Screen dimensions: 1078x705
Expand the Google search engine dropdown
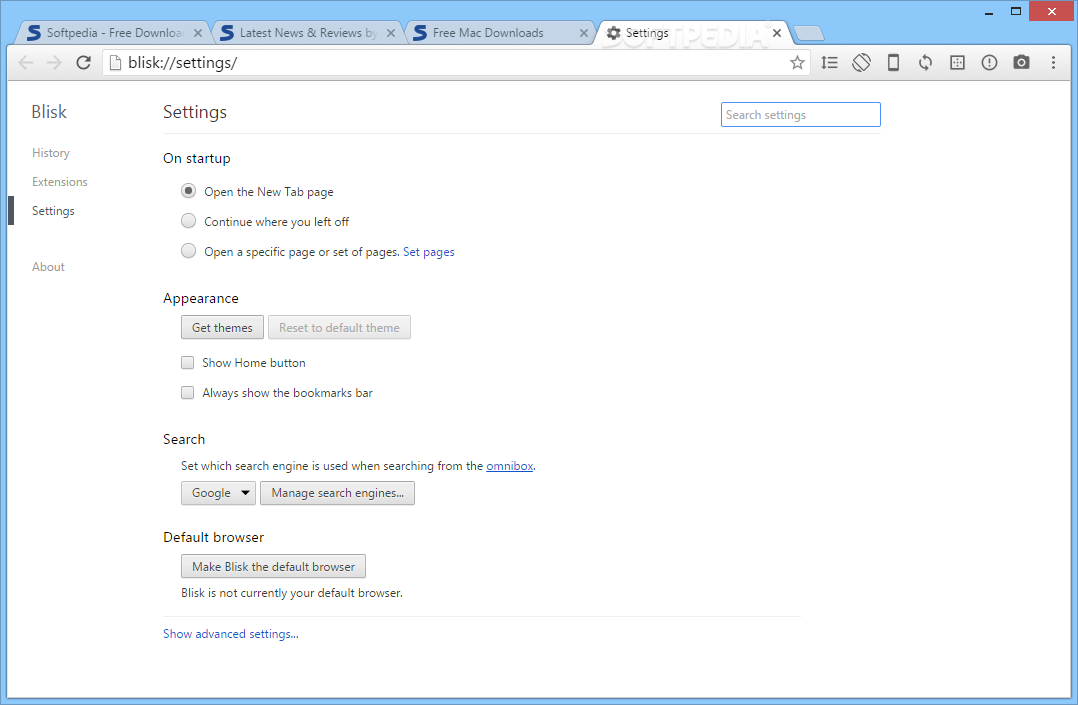click(x=219, y=493)
